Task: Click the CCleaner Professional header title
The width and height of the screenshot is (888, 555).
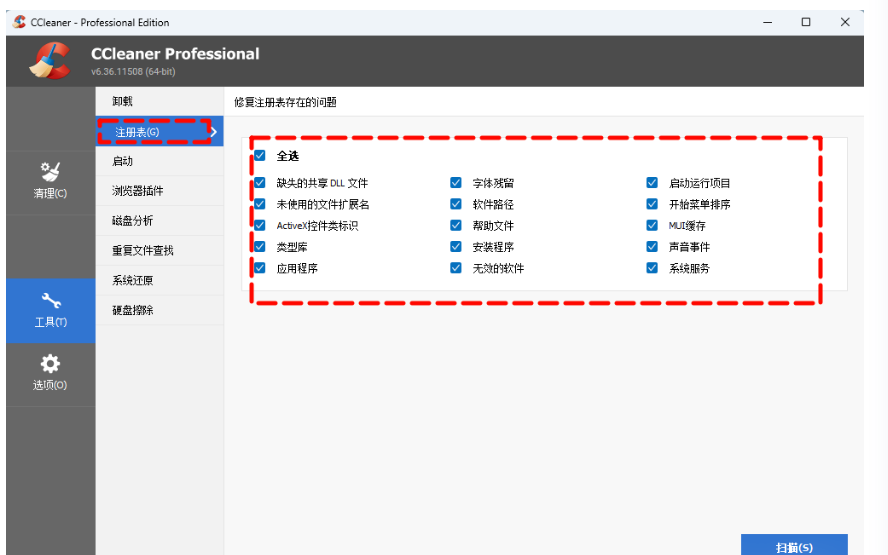Action: click(x=175, y=54)
